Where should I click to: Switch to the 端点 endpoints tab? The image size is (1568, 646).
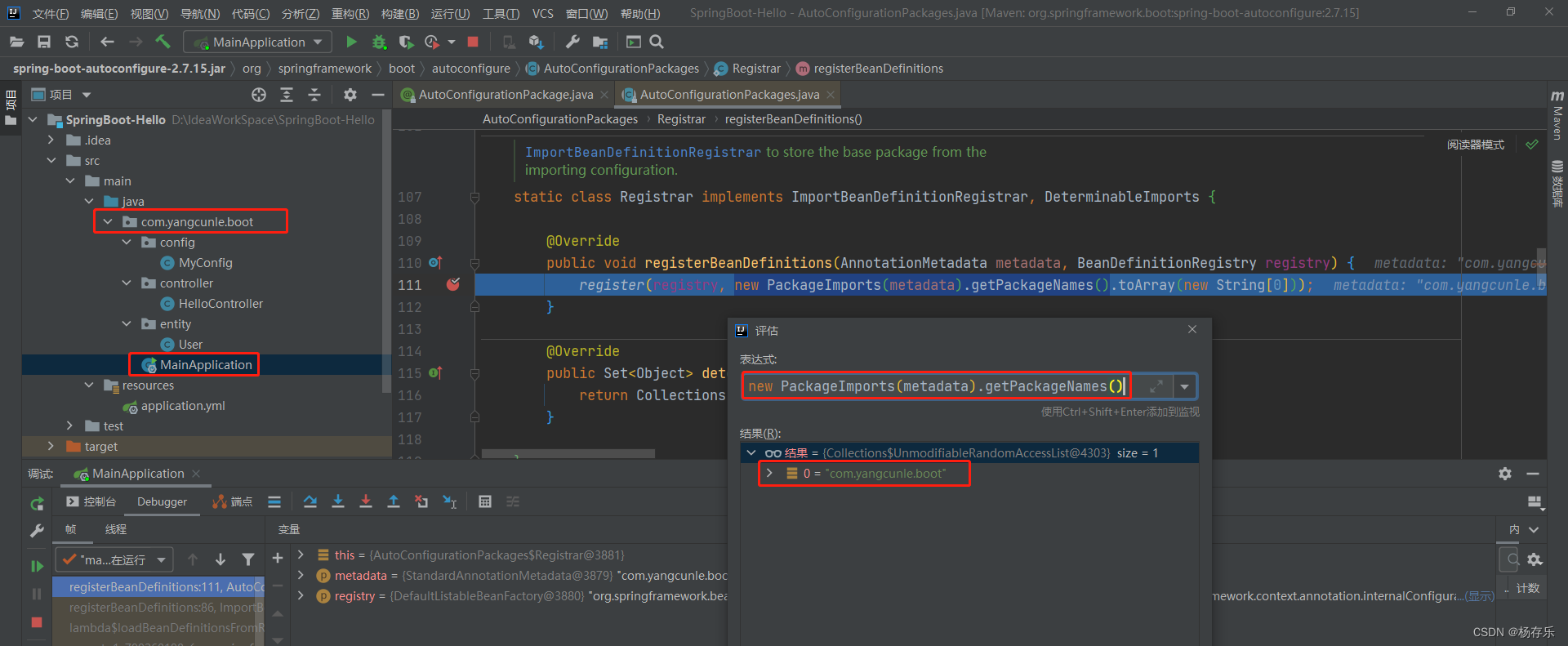point(233,501)
